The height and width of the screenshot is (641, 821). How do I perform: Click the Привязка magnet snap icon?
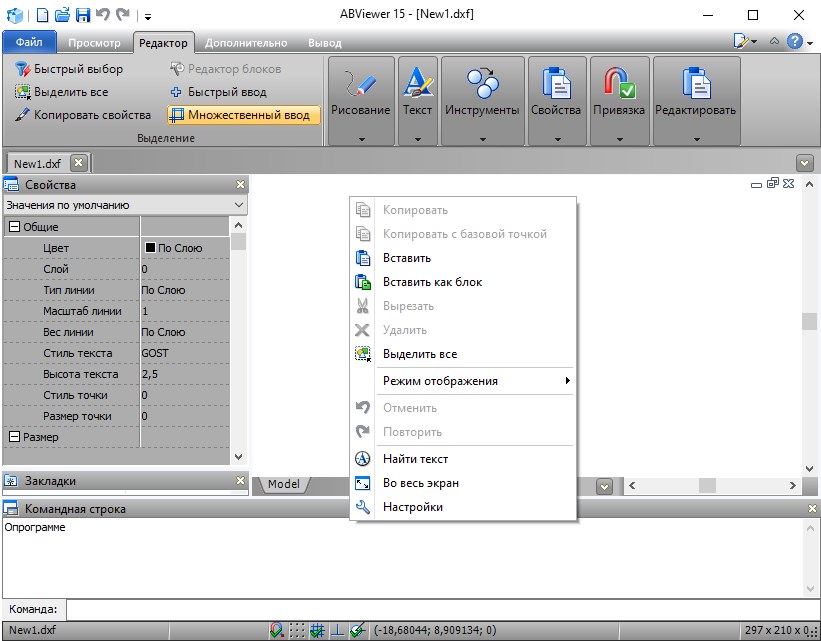click(x=620, y=85)
